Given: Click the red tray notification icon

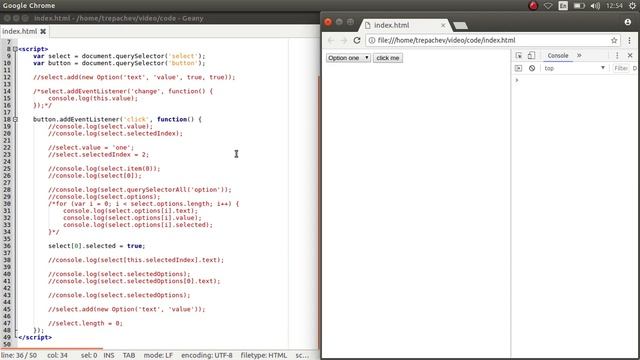Looking at the screenshot, I should (x=533, y=6).
